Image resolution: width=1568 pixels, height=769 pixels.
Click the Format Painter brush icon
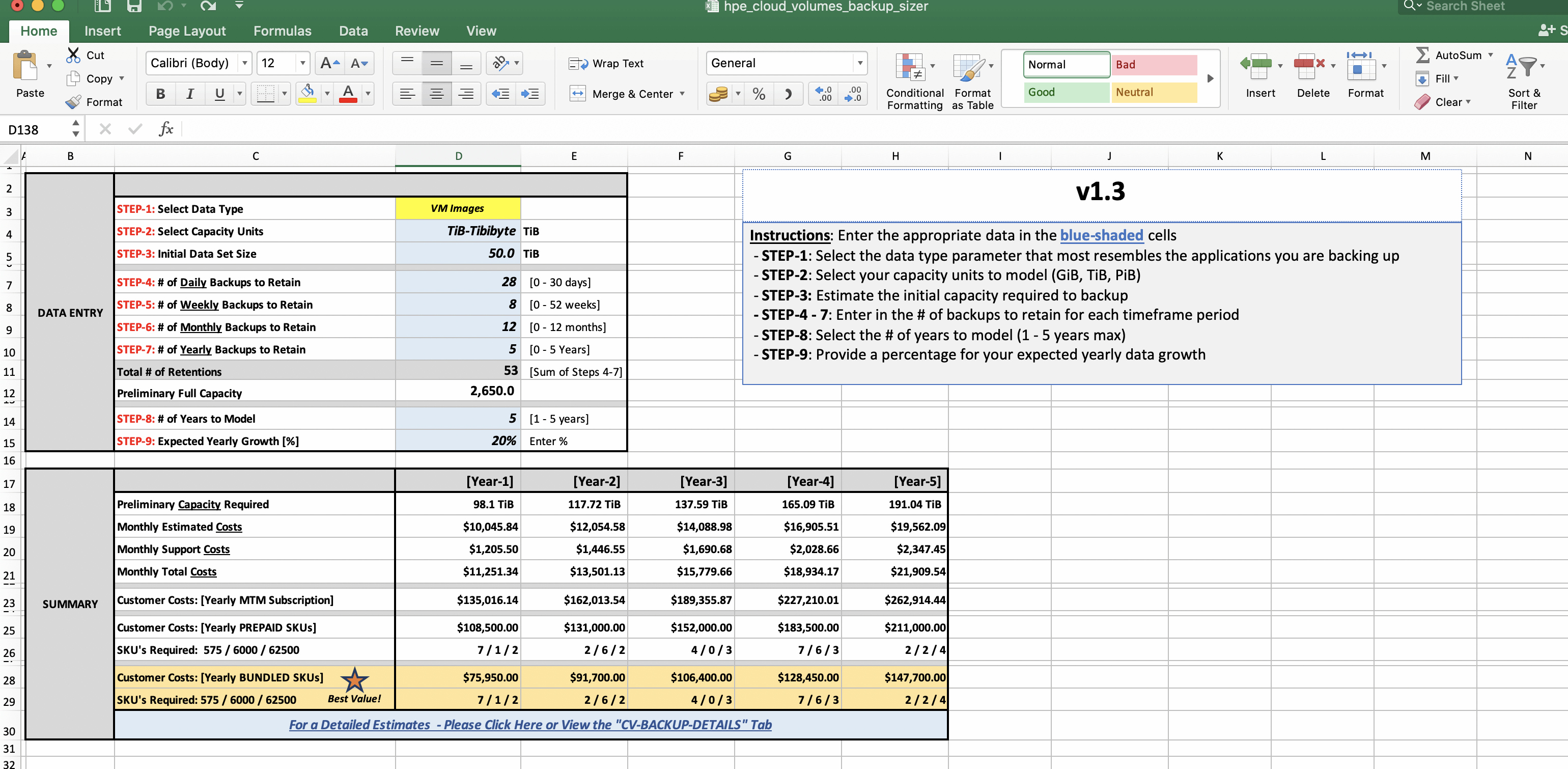point(74,102)
